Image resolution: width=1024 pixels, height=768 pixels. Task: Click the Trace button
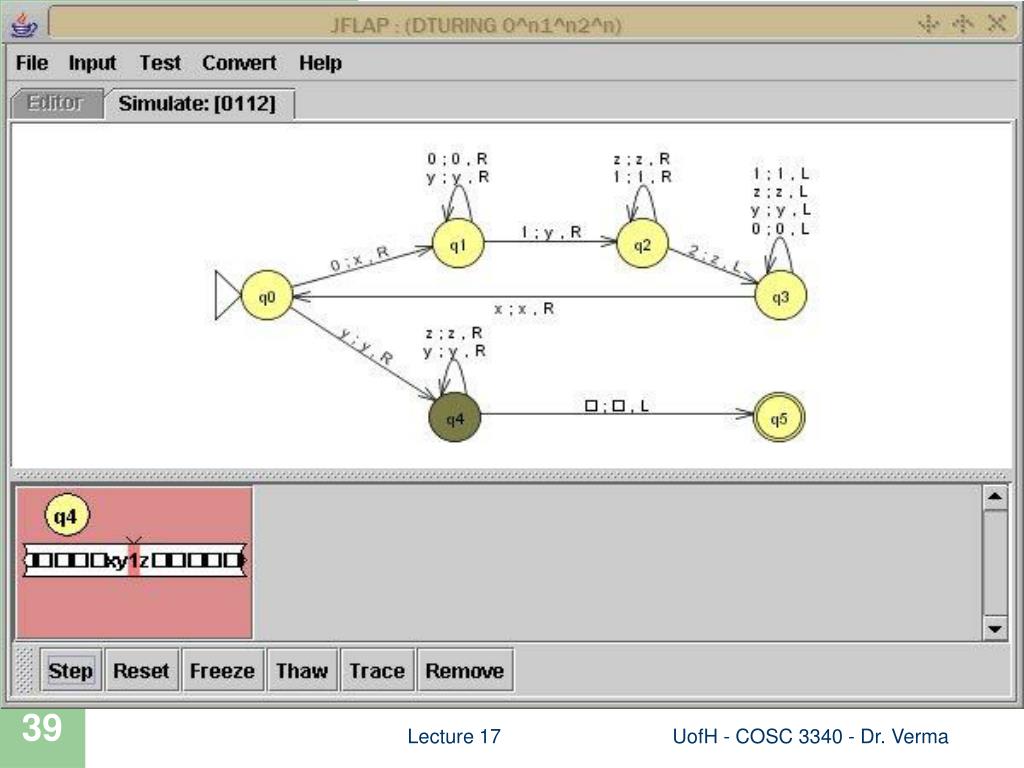(x=377, y=670)
